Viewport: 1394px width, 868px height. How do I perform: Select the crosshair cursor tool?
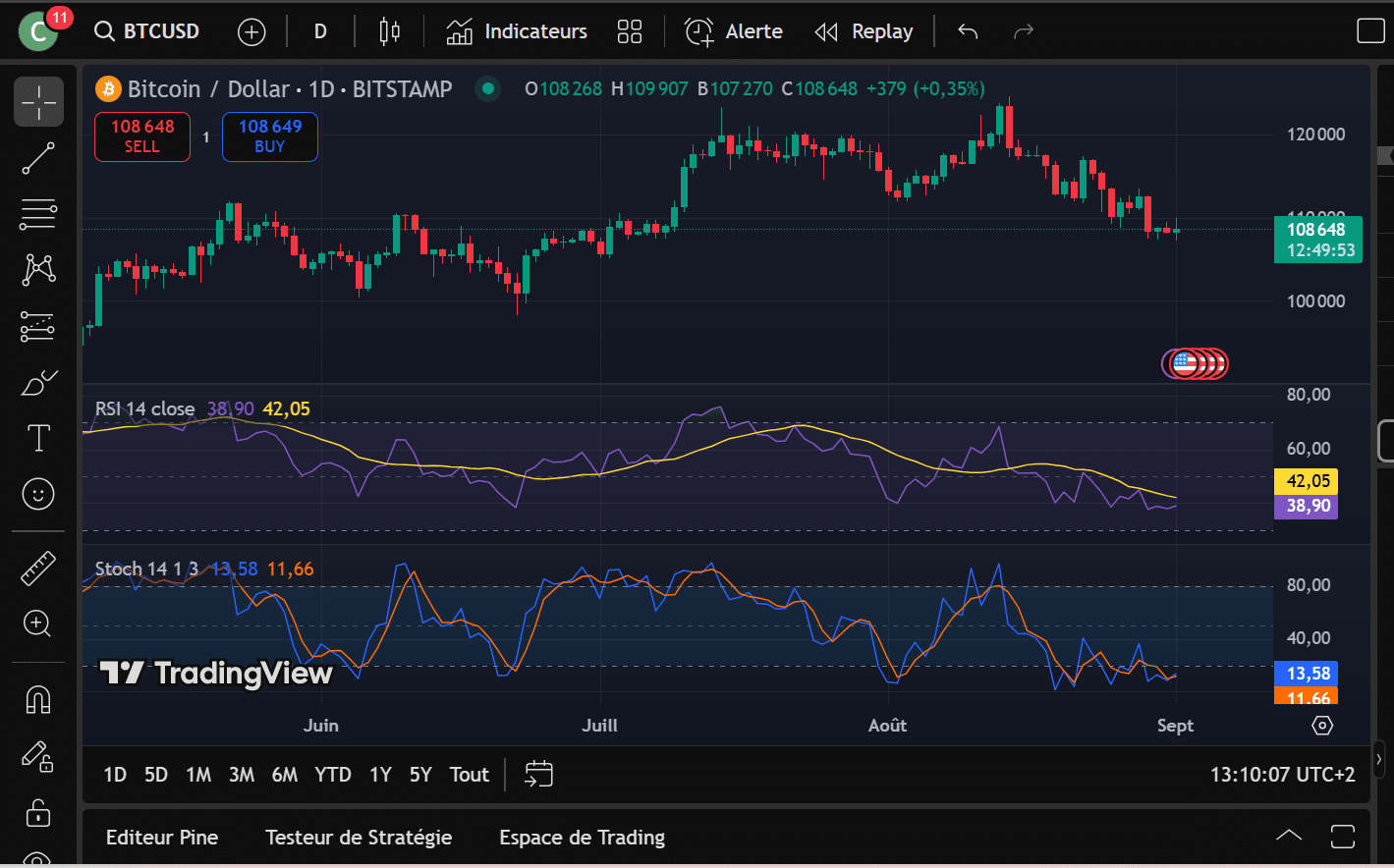(x=38, y=102)
